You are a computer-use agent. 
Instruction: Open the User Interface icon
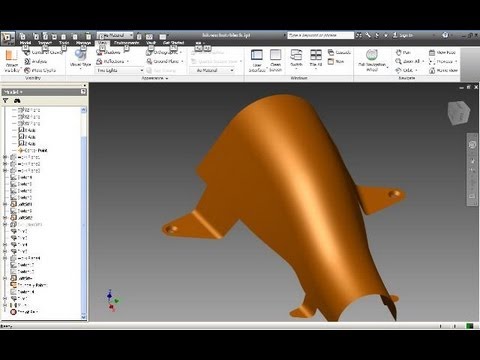point(257,55)
